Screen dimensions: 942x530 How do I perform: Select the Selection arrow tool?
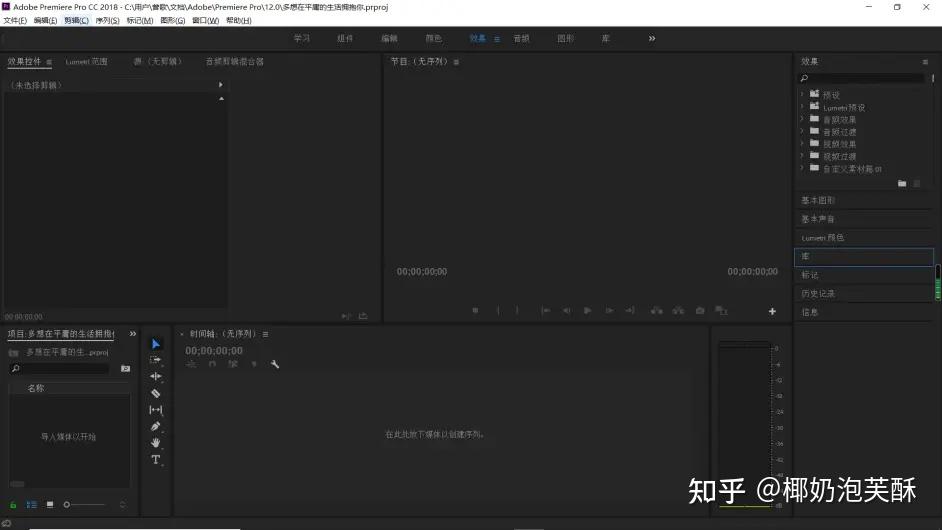tap(156, 344)
